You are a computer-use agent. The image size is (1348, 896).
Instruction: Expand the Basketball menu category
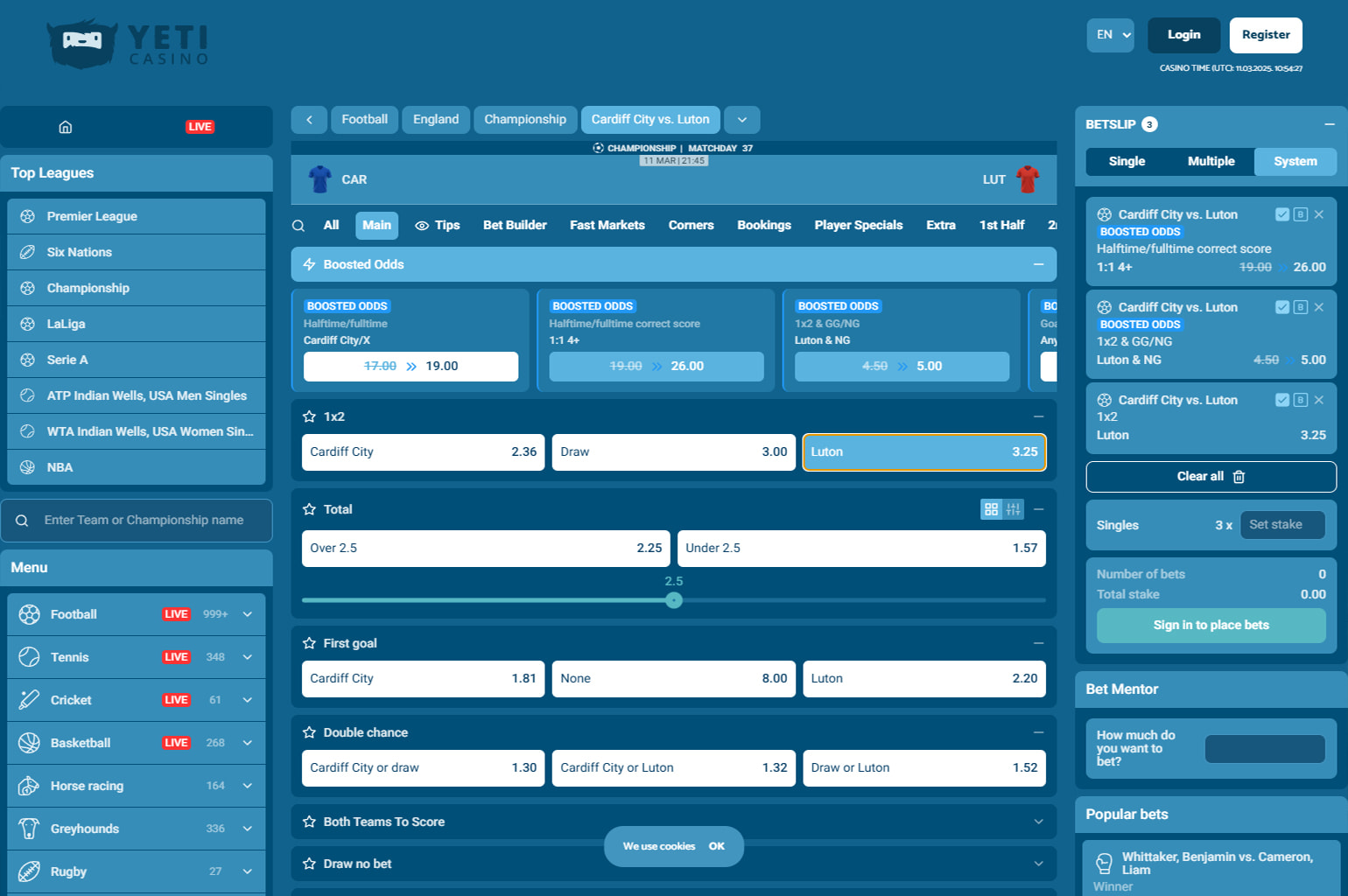click(x=248, y=743)
